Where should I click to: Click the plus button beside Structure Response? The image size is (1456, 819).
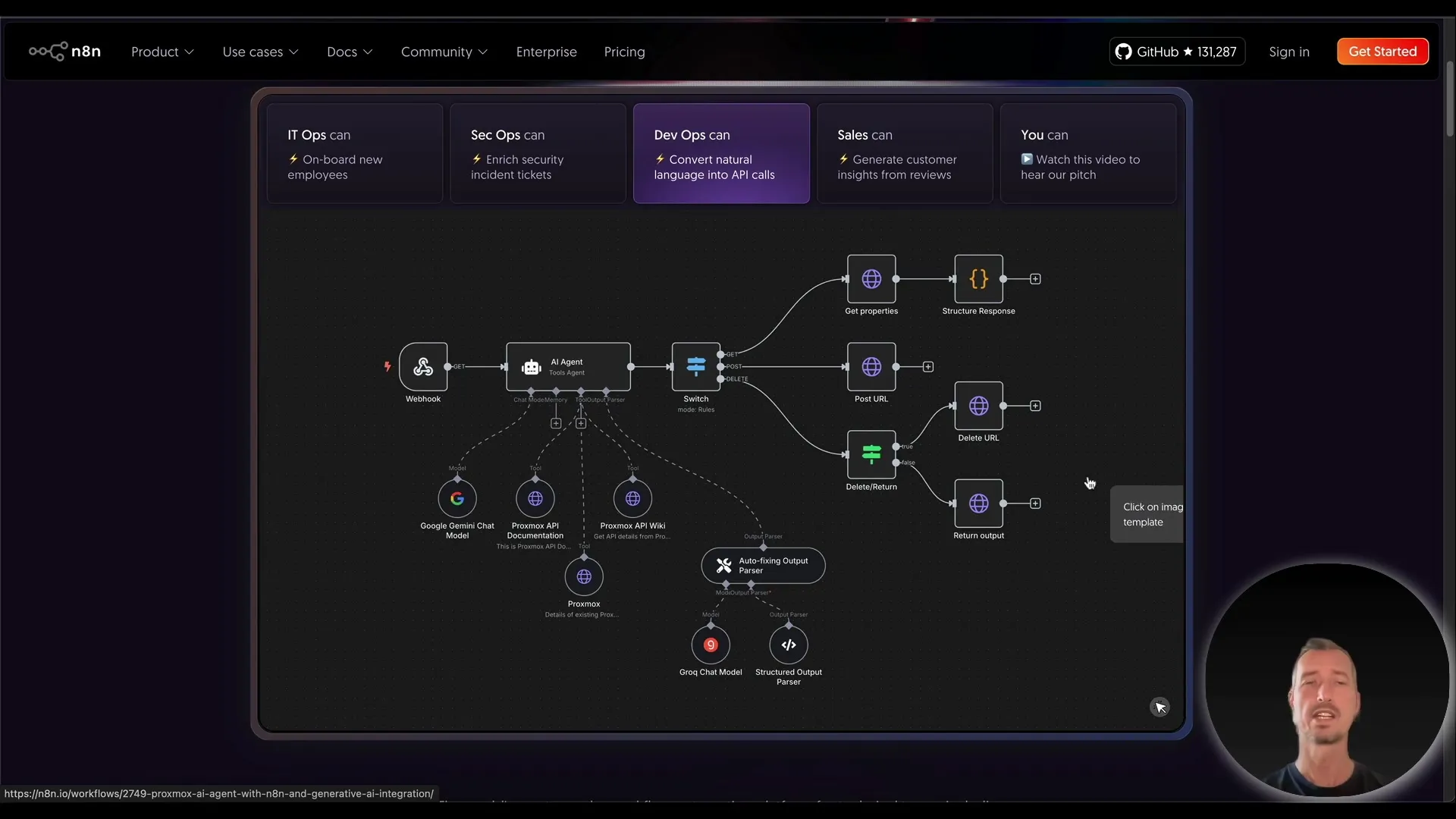1035,278
